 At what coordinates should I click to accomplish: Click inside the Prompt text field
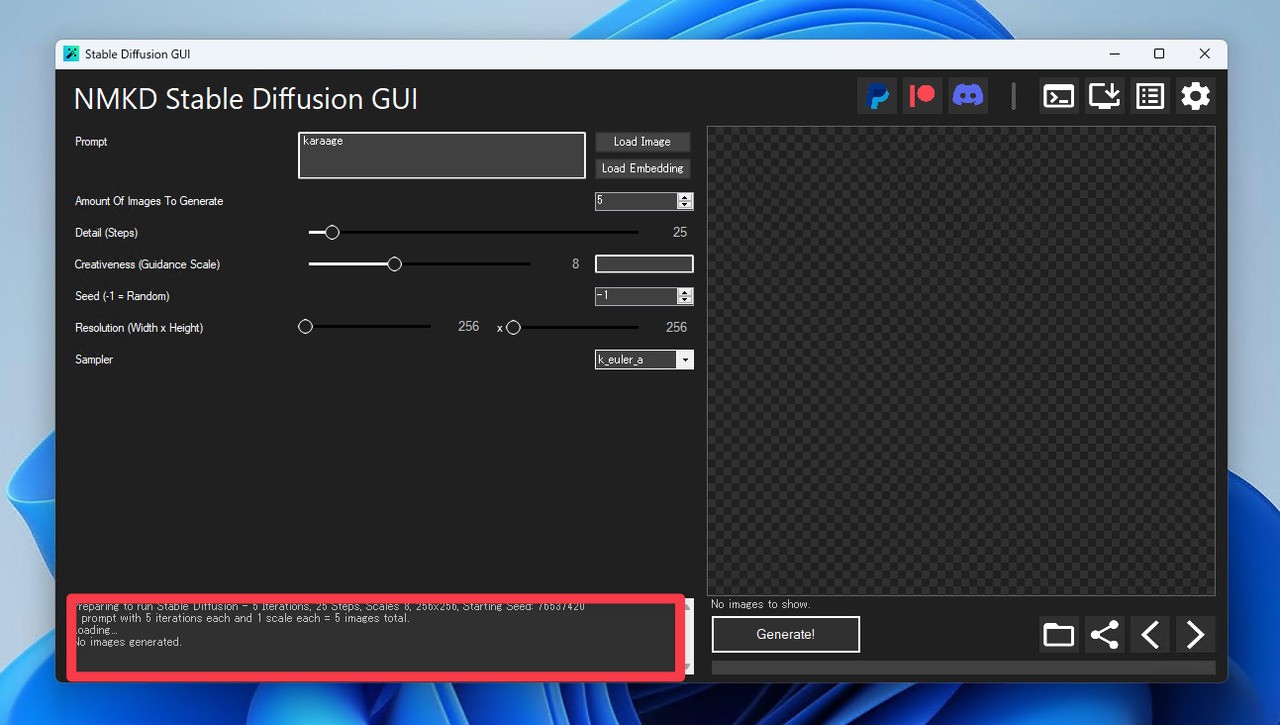(441, 155)
